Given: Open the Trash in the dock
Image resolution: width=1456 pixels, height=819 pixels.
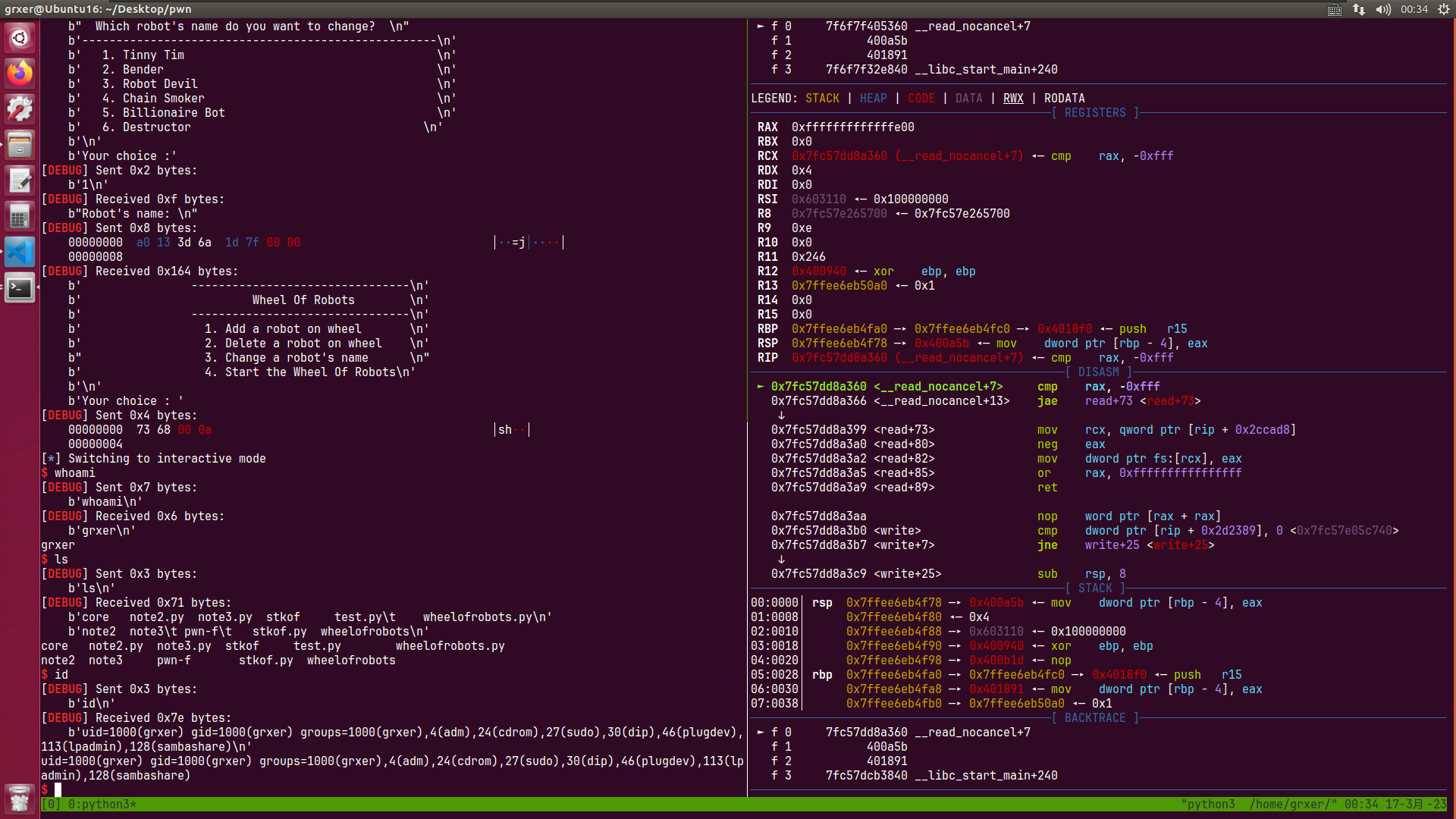Looking at the screenshot, I should (20, 799).
